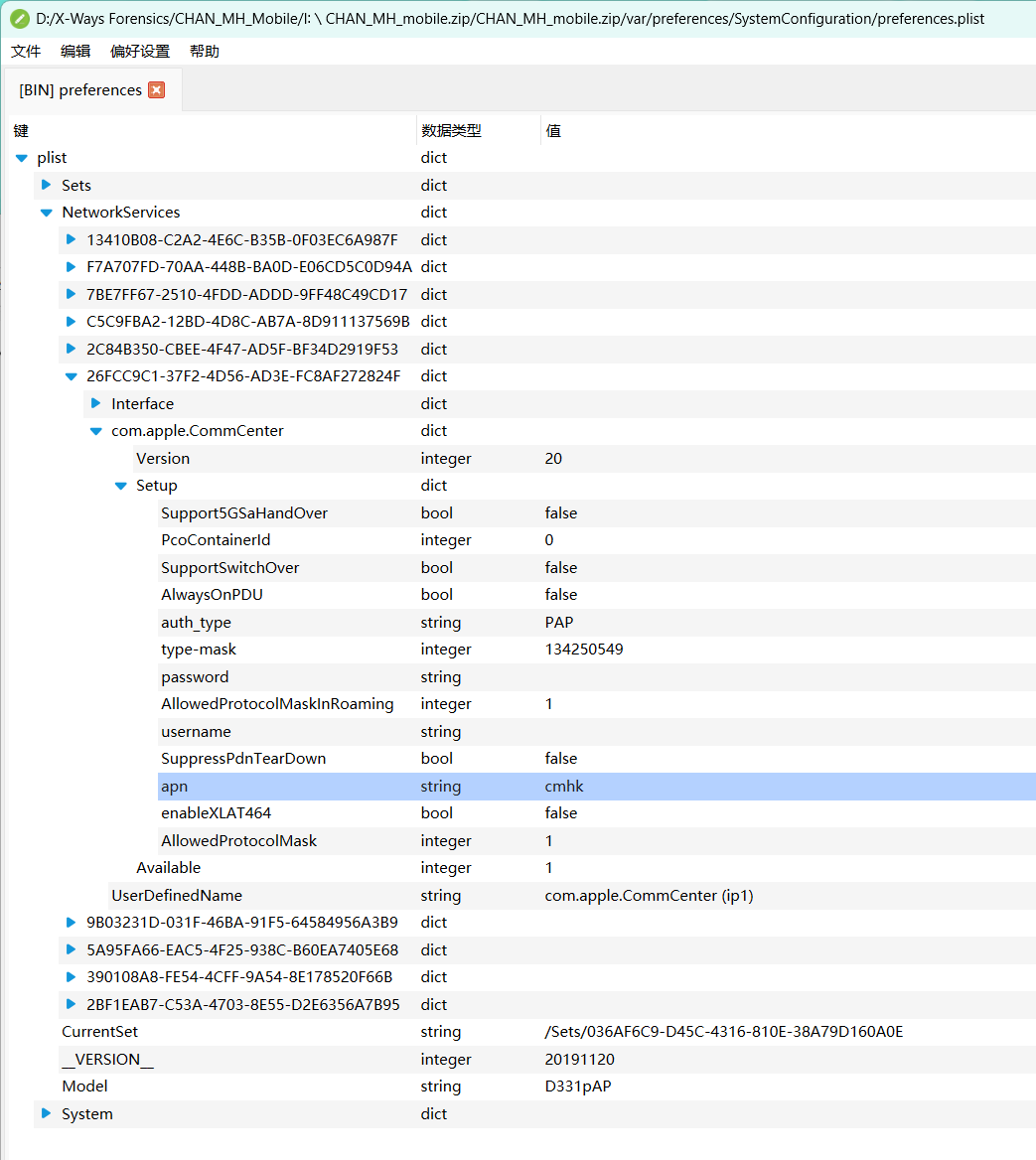Open the 文件 menu
The height and width of the screenshot is (1160, 1036).
coord(26,52)
